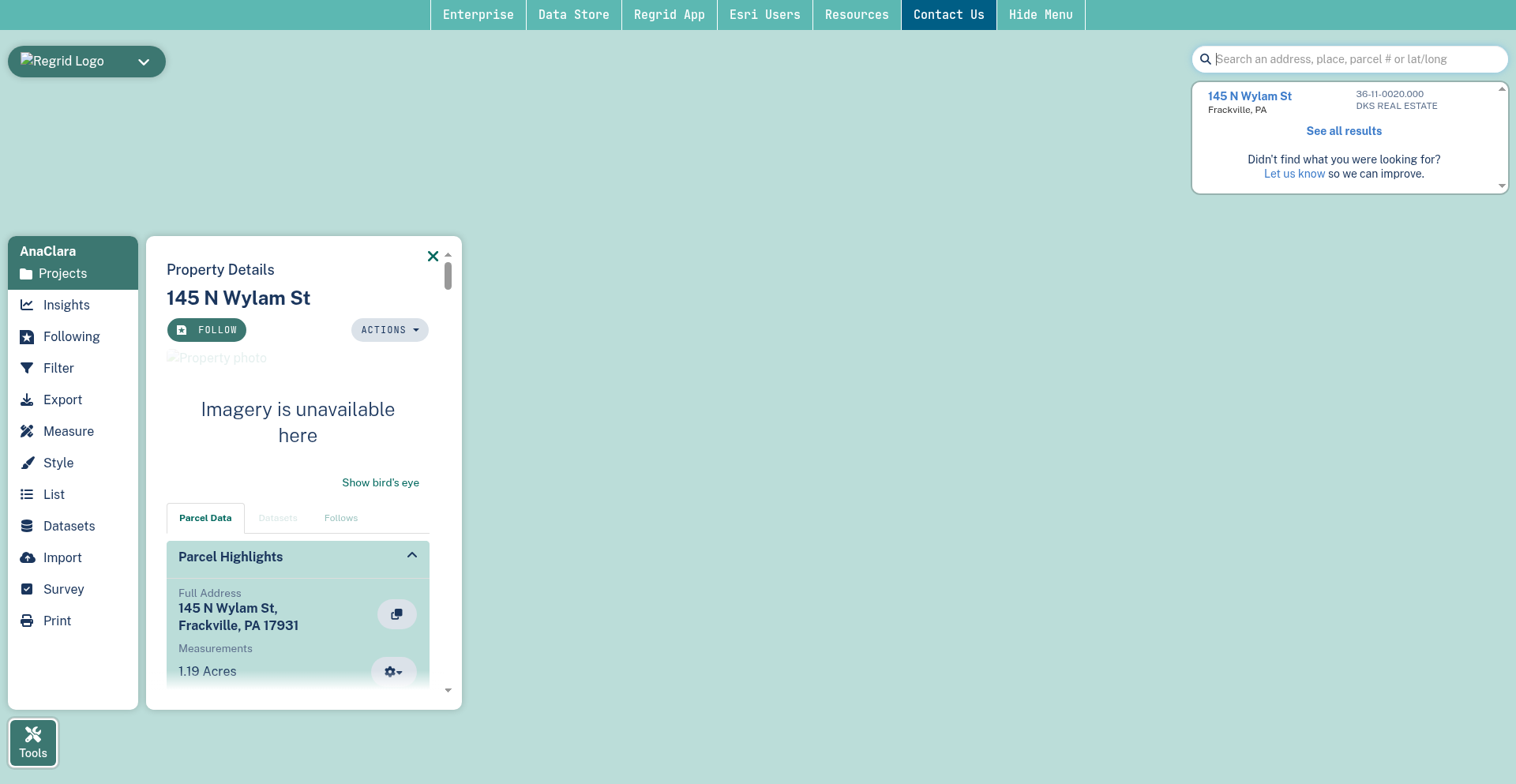
Task: Open the Actions dropdown menu
Action: (x=389, y=330)
